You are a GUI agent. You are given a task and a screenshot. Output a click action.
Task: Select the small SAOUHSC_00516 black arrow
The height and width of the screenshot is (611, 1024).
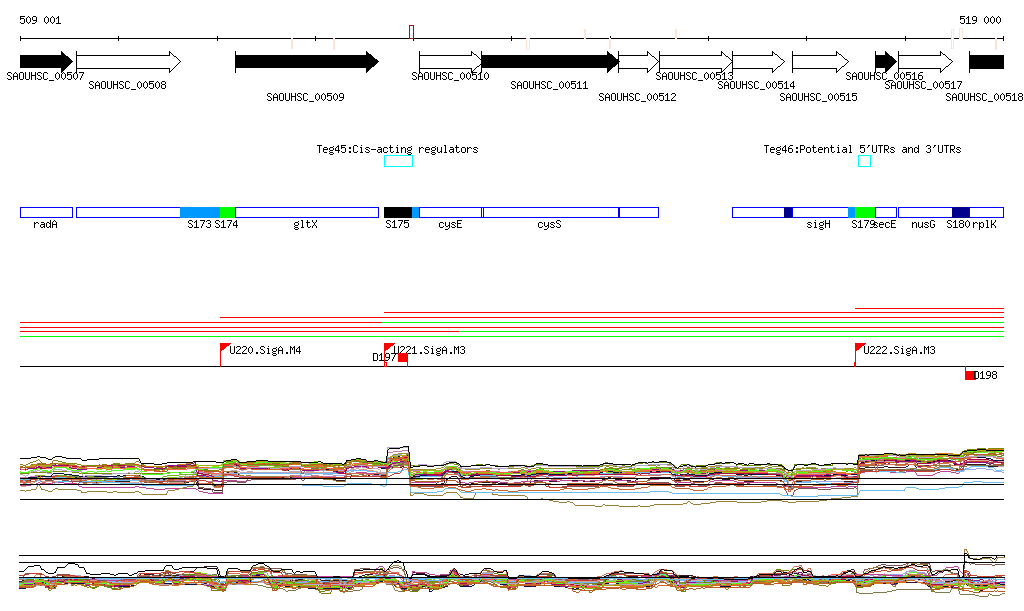click(886, 62)
